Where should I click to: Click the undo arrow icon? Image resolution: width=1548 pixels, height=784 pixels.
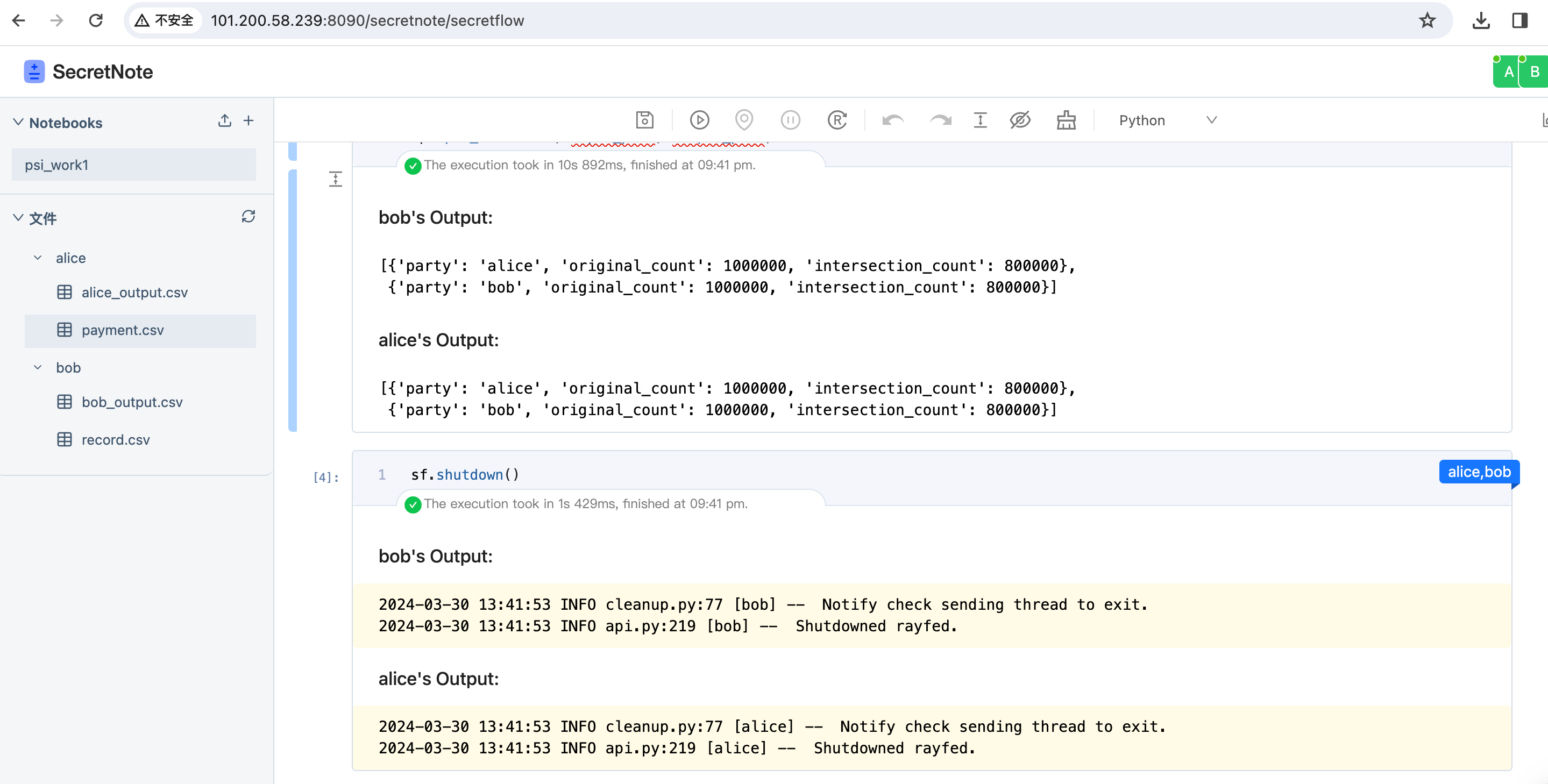pyautogui.click(x=892, y=120)
